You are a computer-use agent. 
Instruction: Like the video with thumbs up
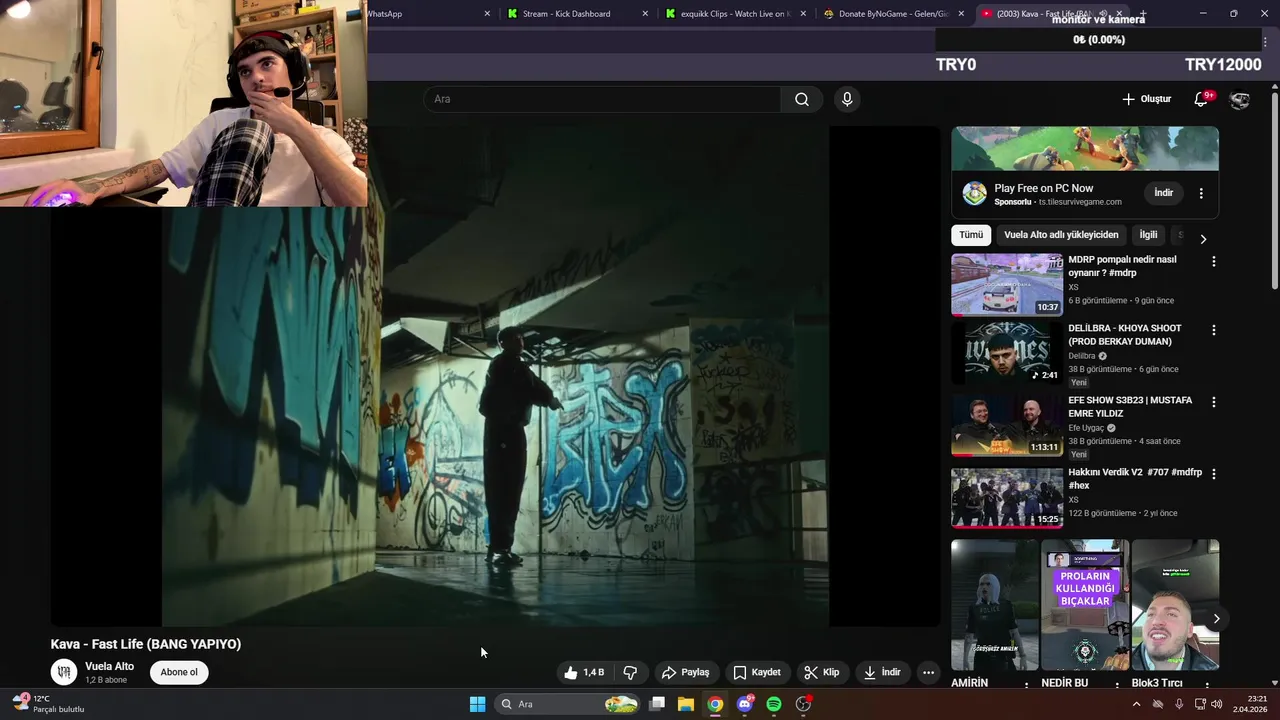(584, 672)
